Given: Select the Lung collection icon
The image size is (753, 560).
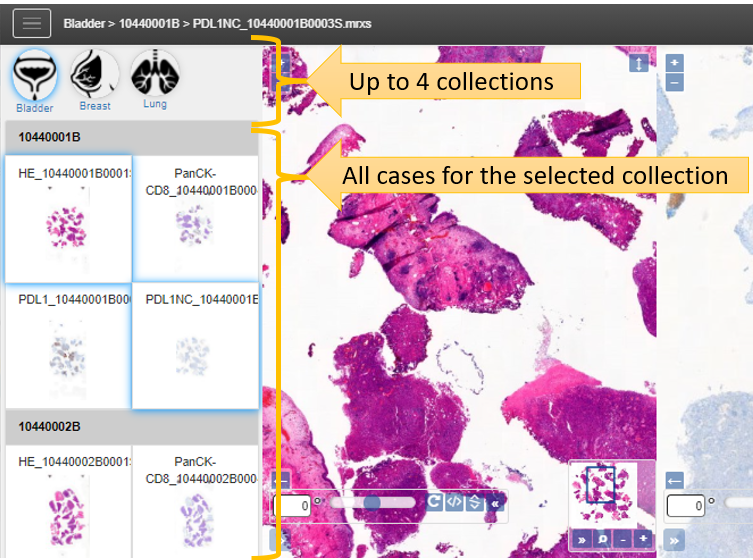Looking at the screenshot, I should tap(154, 76).
